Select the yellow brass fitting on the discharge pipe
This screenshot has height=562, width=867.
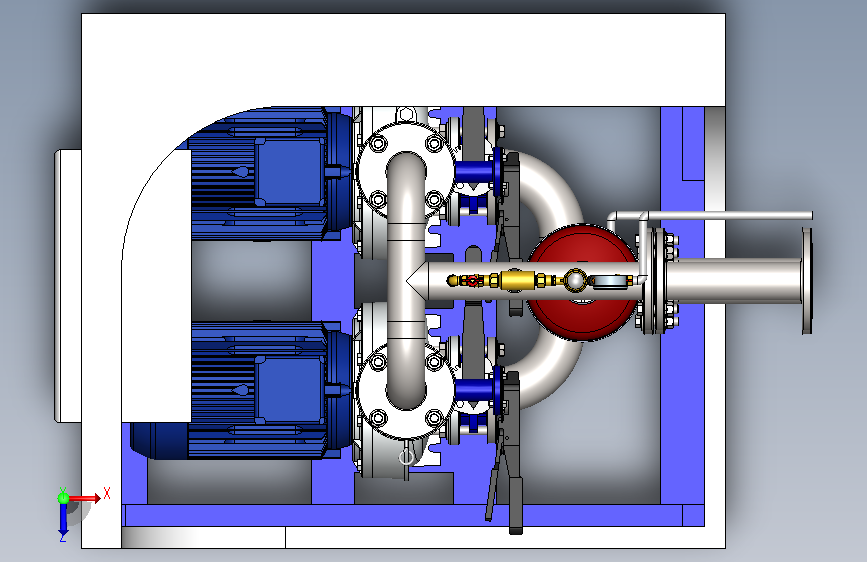coord(518,280)
